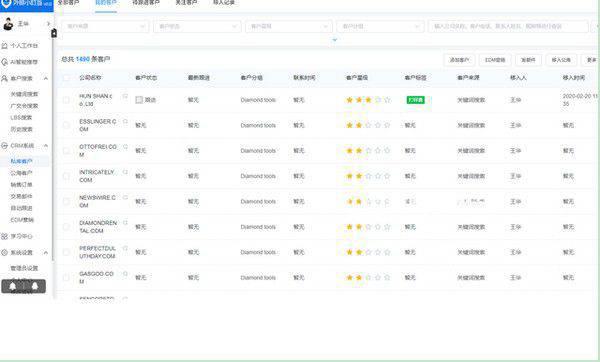Open LBS搜索 in the sidebar
600x362 pixels.
[x=21, y=117]
